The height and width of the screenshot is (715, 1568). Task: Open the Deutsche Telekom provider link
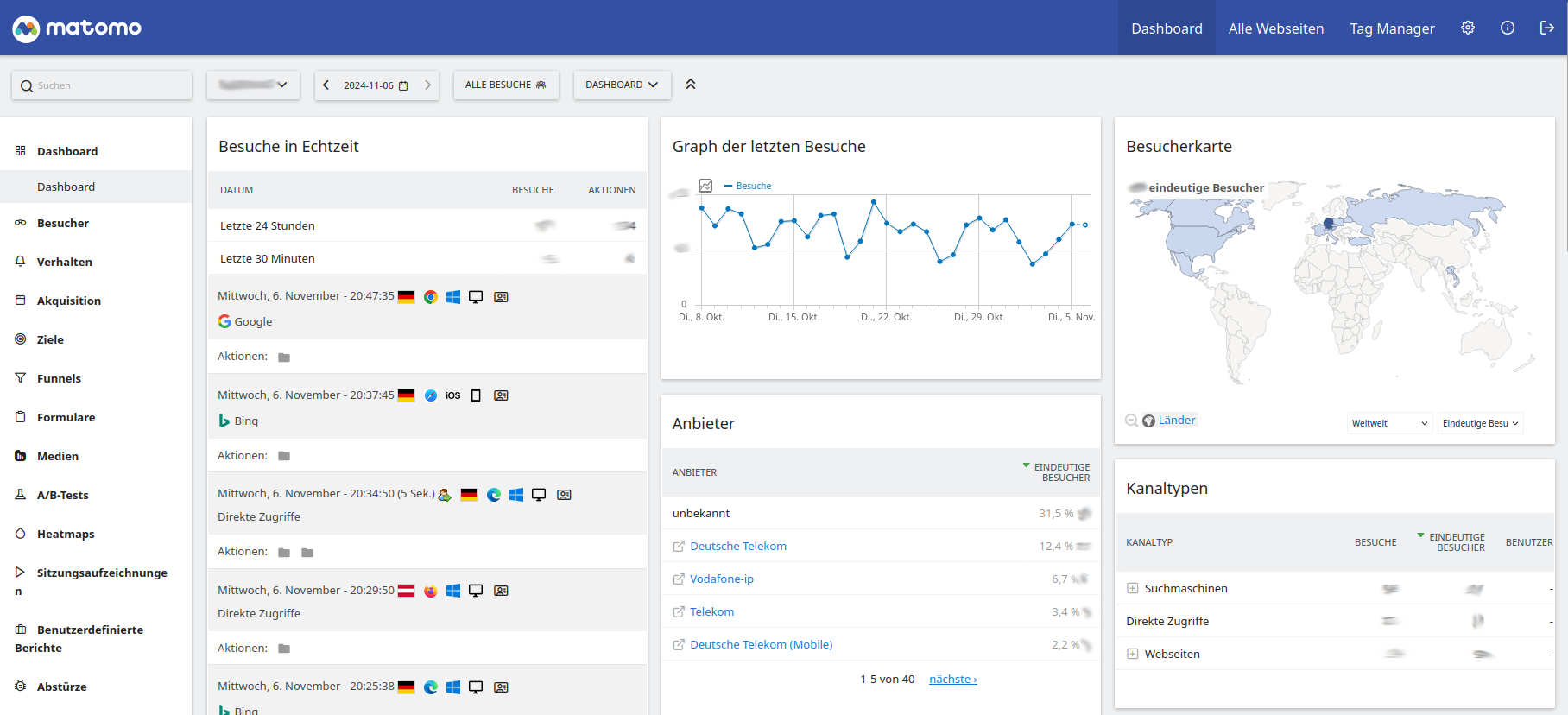coord(737,546)
